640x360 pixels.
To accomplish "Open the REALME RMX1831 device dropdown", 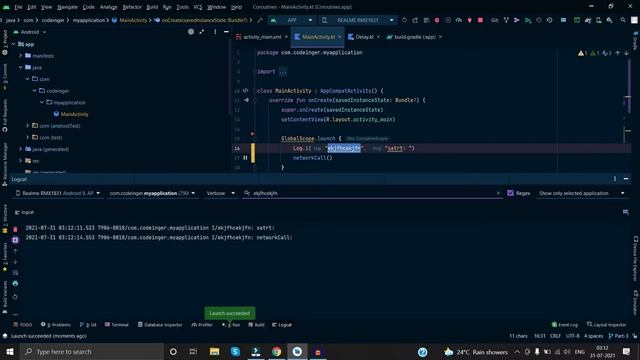I will coord(358,20).
